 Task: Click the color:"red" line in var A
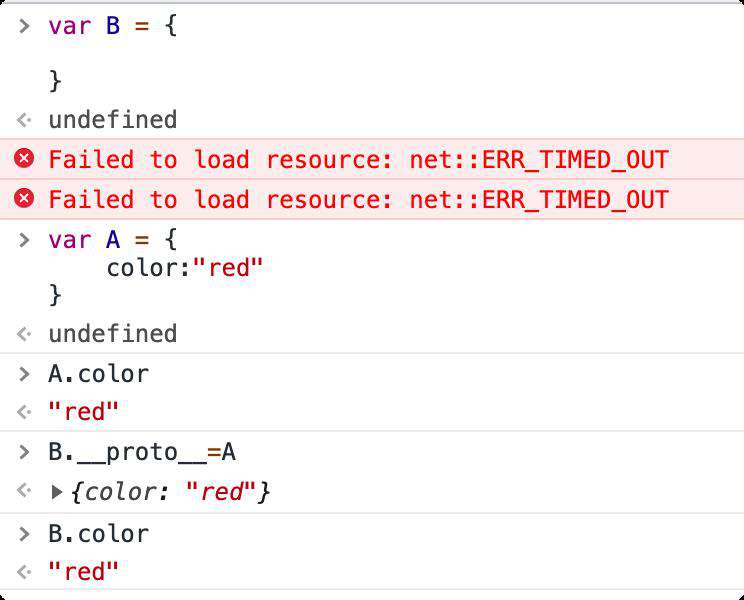pyautogui.click(x=185, y=268)
